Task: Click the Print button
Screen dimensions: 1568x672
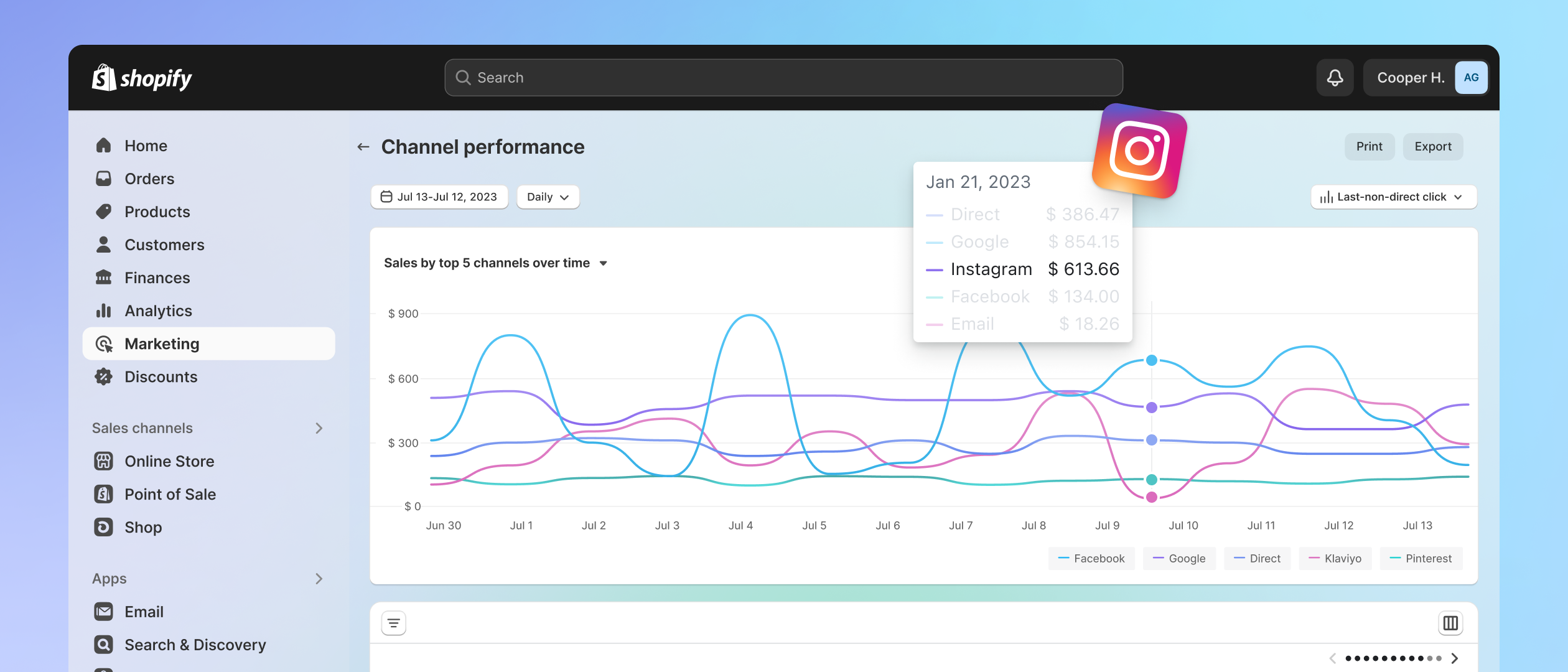Action: pyautogui.click(x=1369, y=145)
